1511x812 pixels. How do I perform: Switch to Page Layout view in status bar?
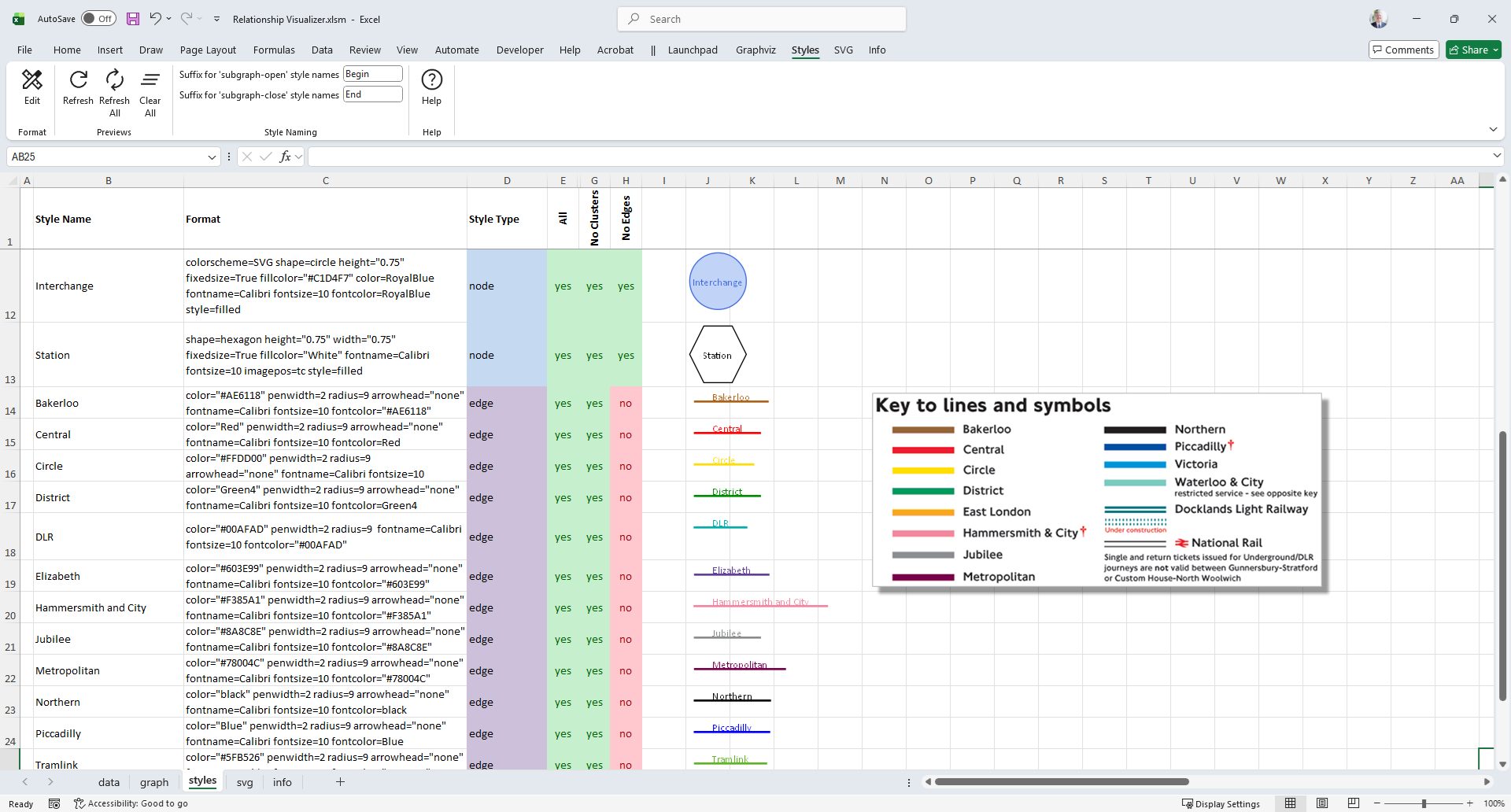point(1321,803)
